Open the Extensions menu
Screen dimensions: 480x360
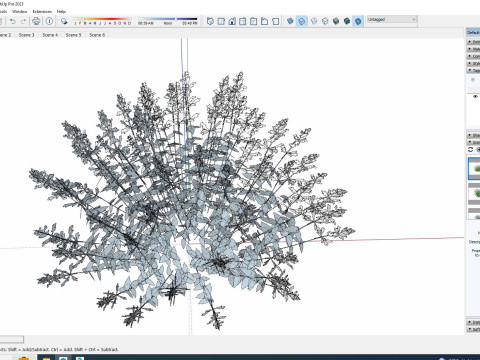(42, 11)
